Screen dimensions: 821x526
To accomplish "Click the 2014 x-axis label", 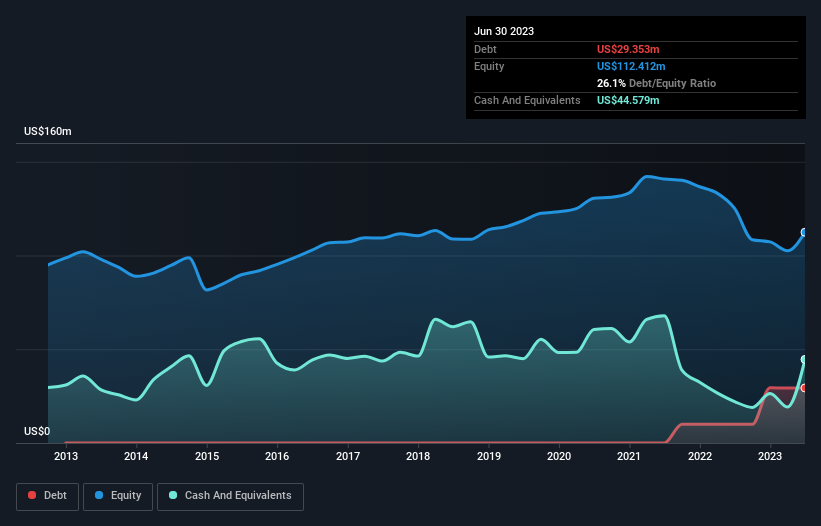I will pyautogui.click(x=136, y=456).
